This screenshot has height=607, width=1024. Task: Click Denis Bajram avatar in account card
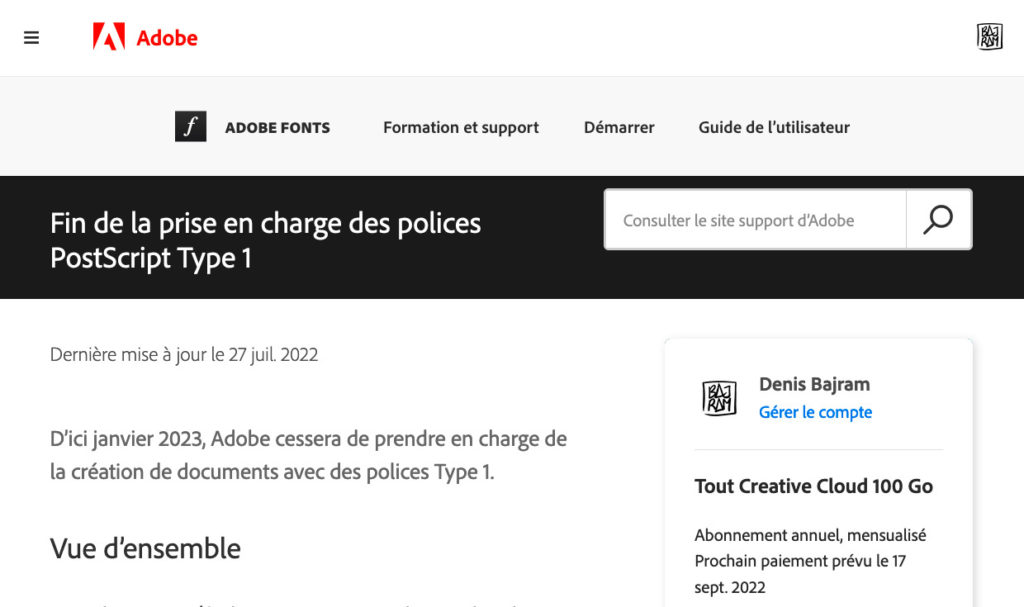(719, 398)
